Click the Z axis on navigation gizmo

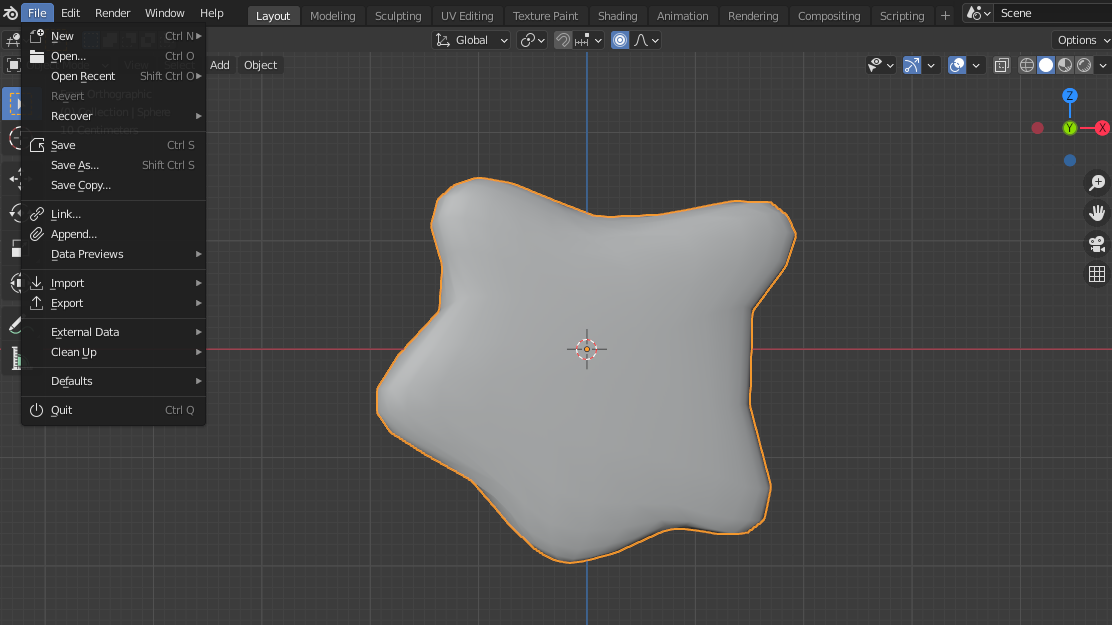(x=1070, y=96)
